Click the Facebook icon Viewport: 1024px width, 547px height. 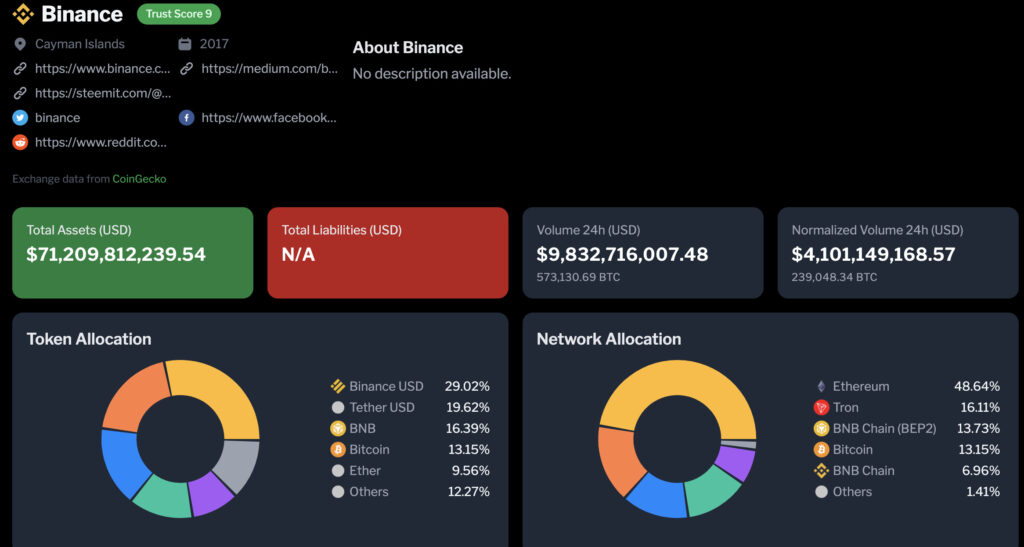pos(187,117)
